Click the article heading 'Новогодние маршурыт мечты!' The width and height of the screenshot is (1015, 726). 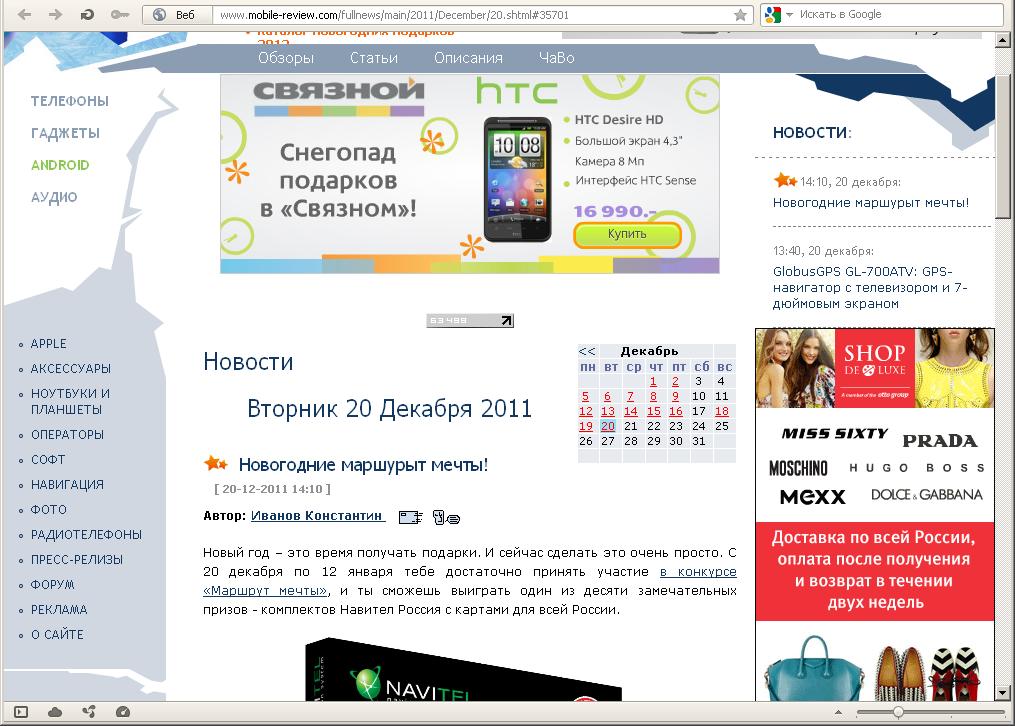(x=363, y=465)
